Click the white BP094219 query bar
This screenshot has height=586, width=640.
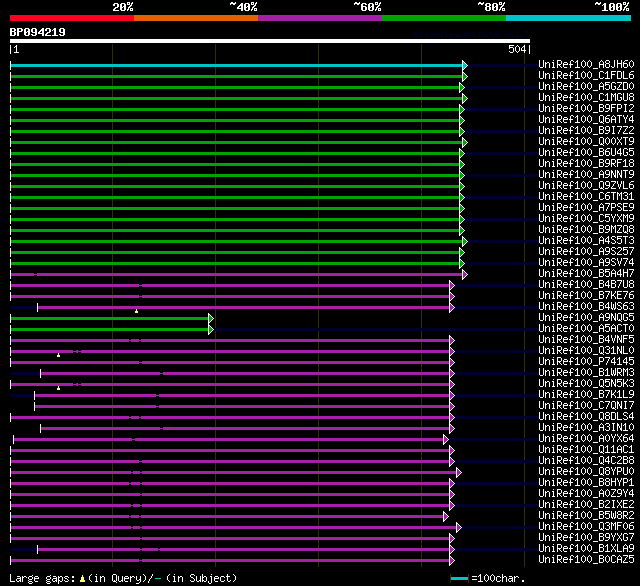pos(269,41)
